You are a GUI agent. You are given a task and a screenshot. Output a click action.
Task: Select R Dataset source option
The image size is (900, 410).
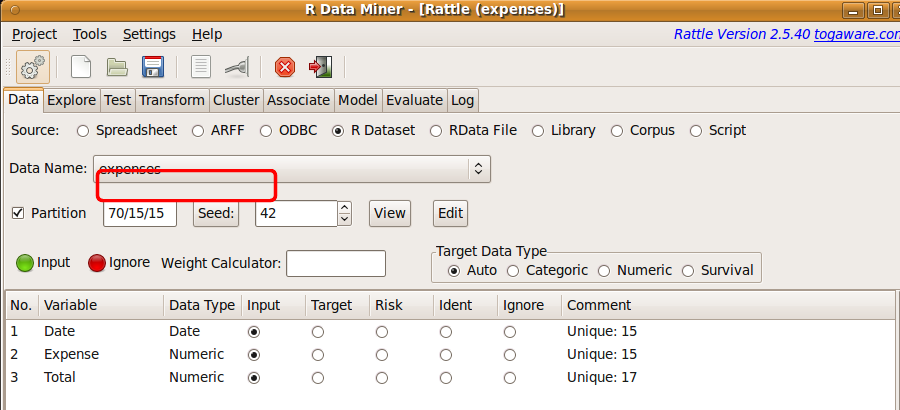(x=338, y=131)
